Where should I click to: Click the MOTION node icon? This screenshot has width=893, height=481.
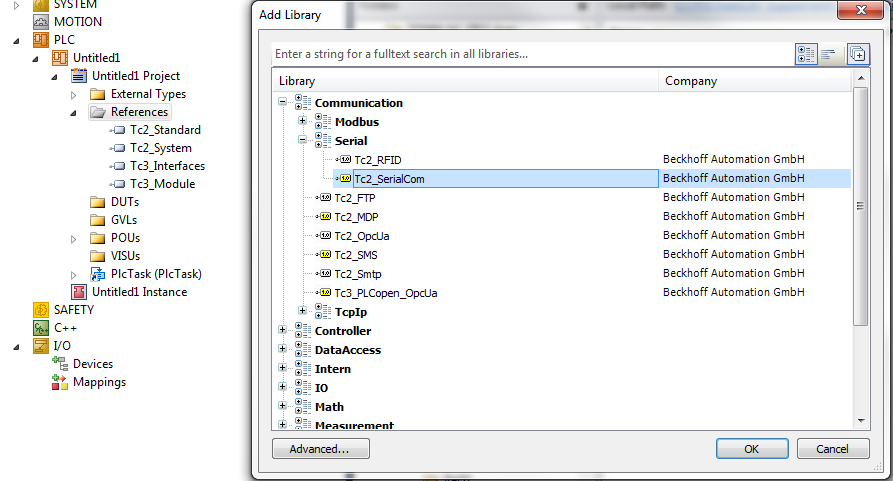(41, 22)
